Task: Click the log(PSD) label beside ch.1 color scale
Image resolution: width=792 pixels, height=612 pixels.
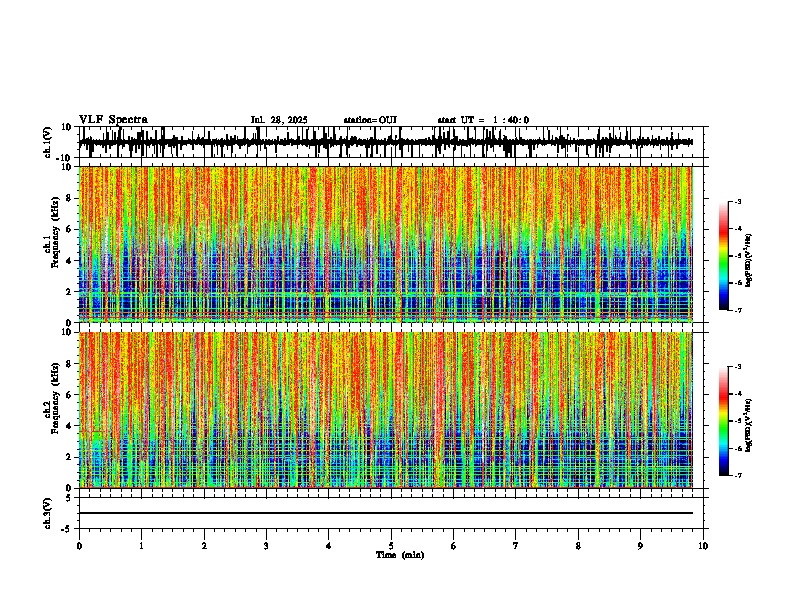Action: 749,261
